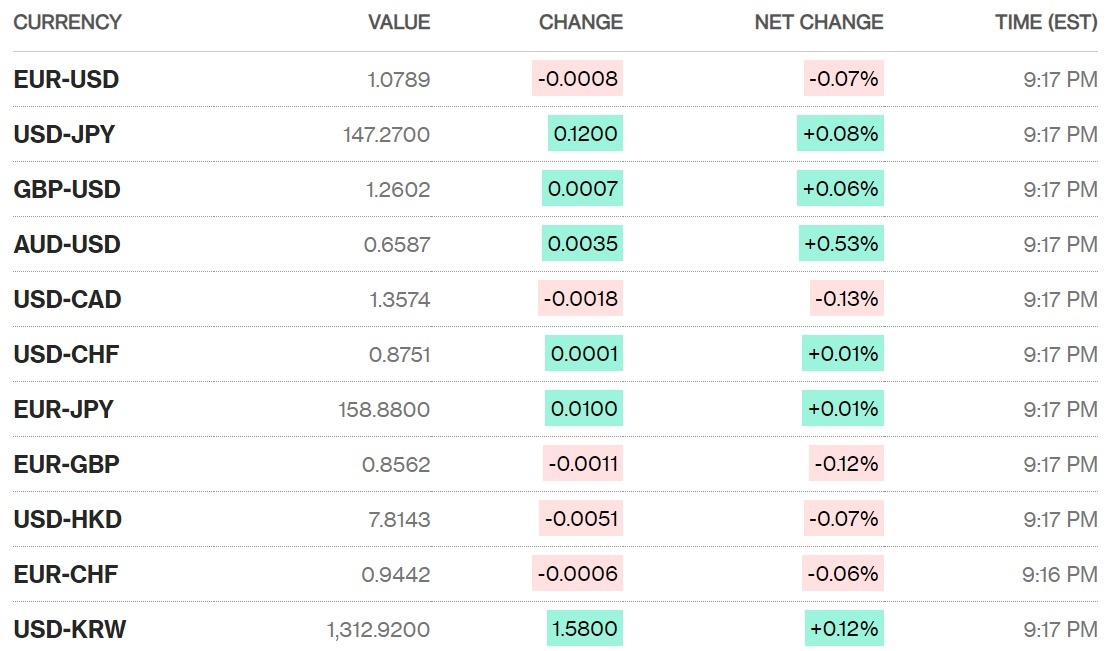Open the EUR-USD currency pair link
The image size is (1113, 651).
pos(66,80)
